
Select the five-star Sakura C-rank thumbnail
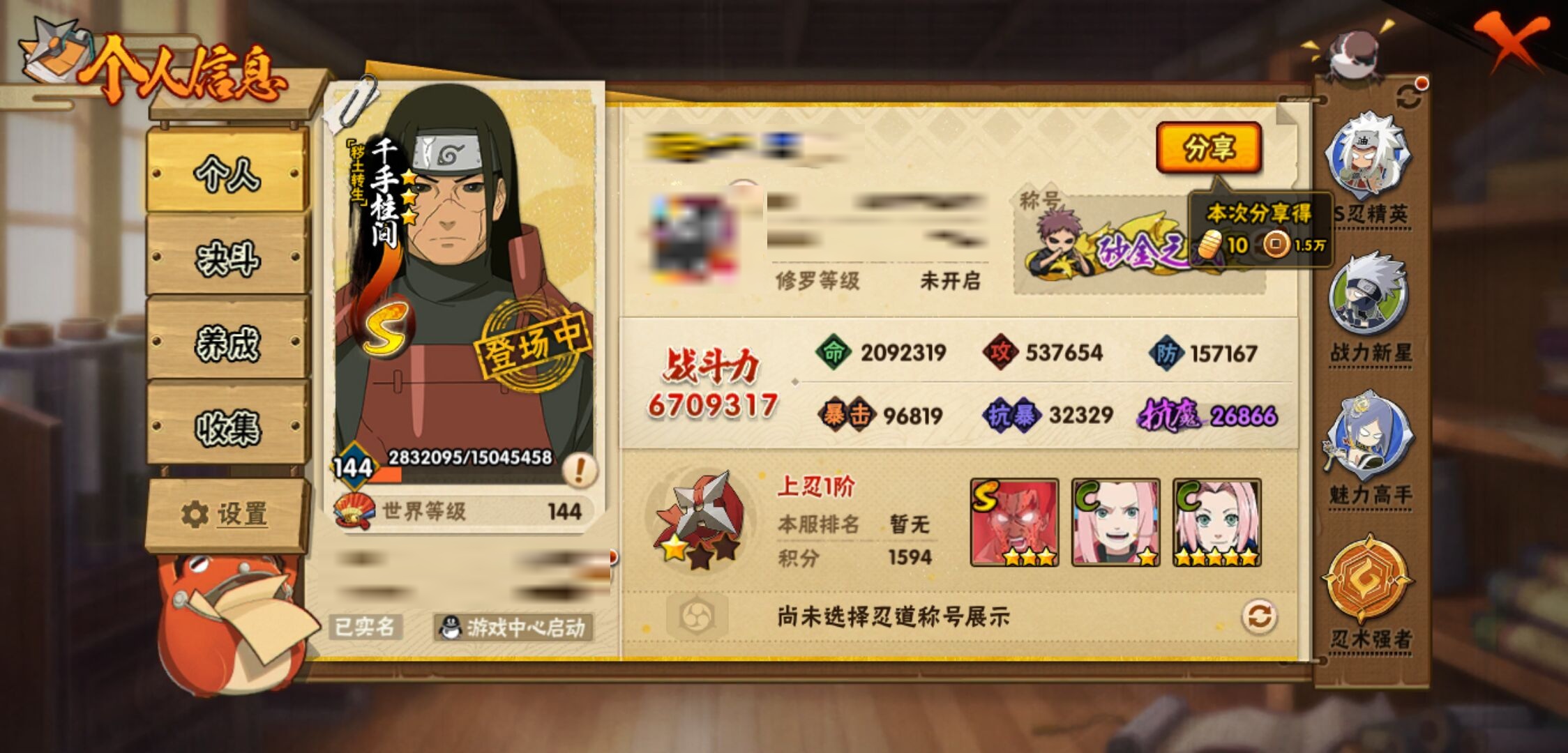coord(1217,522)
